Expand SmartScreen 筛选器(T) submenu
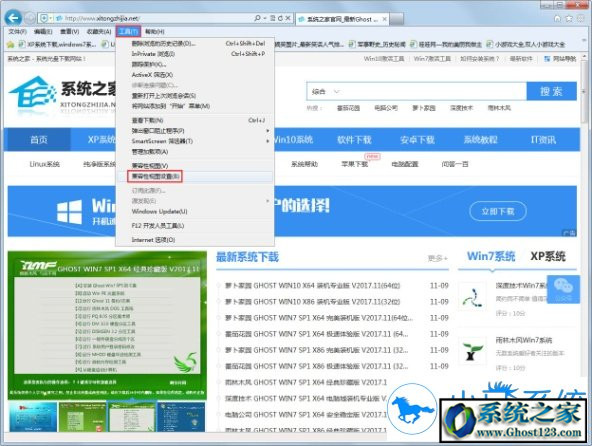Screen dimensions: 592x446 click(195, 141)
